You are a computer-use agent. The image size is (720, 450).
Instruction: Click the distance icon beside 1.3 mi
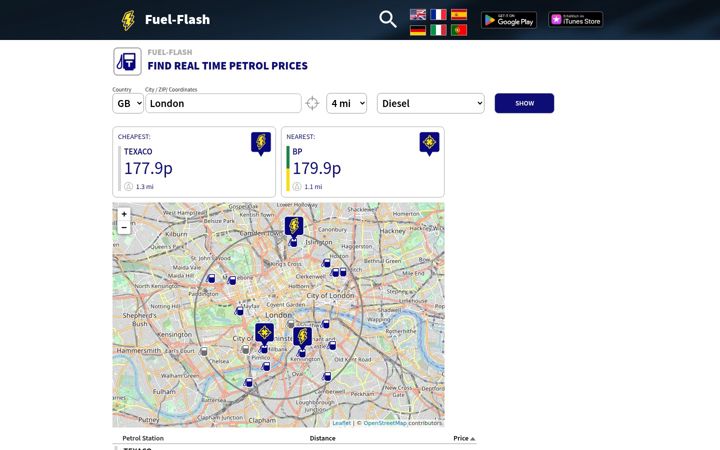point(129,186)
